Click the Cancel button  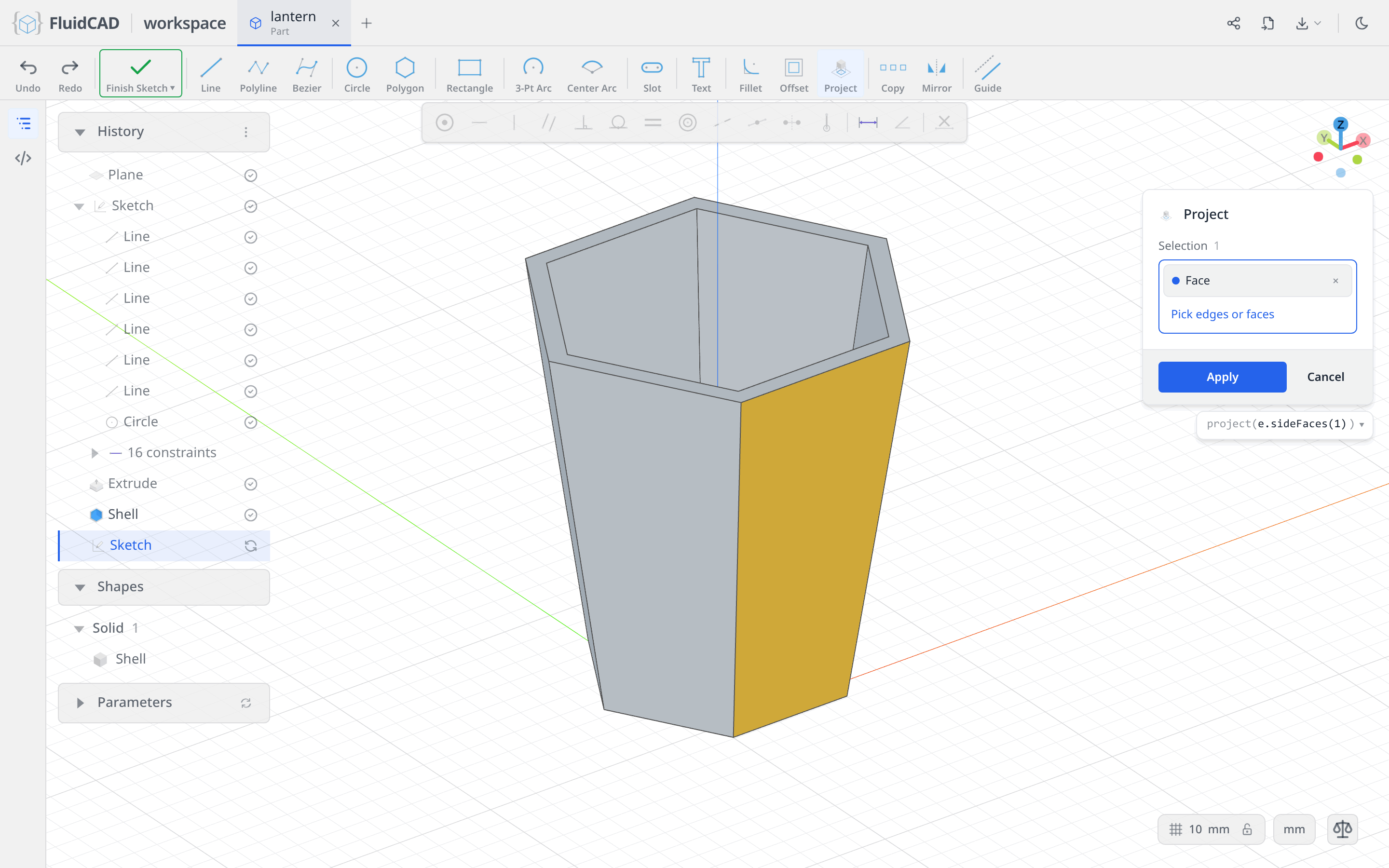coord(1325,377)
